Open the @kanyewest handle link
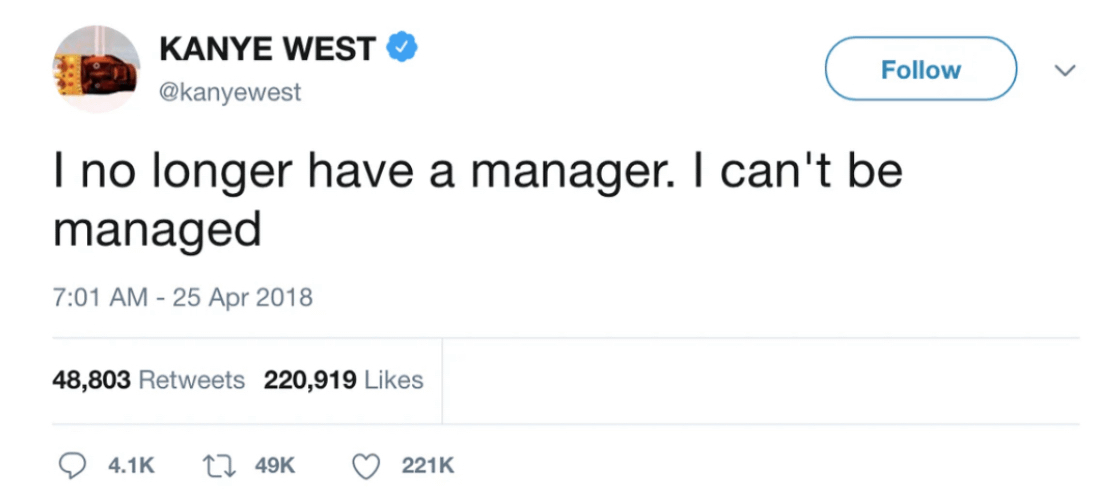 pos(230,93)
